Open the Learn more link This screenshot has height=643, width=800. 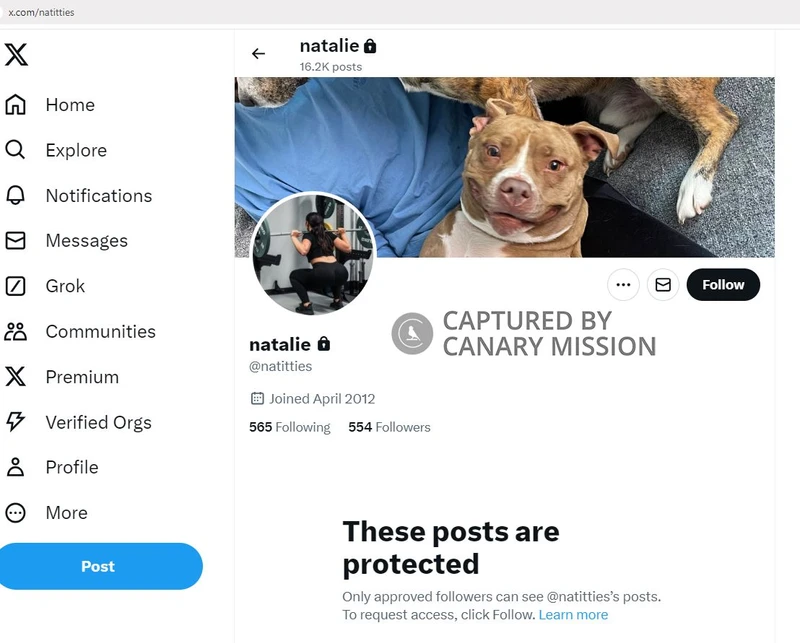click(573, 615)
